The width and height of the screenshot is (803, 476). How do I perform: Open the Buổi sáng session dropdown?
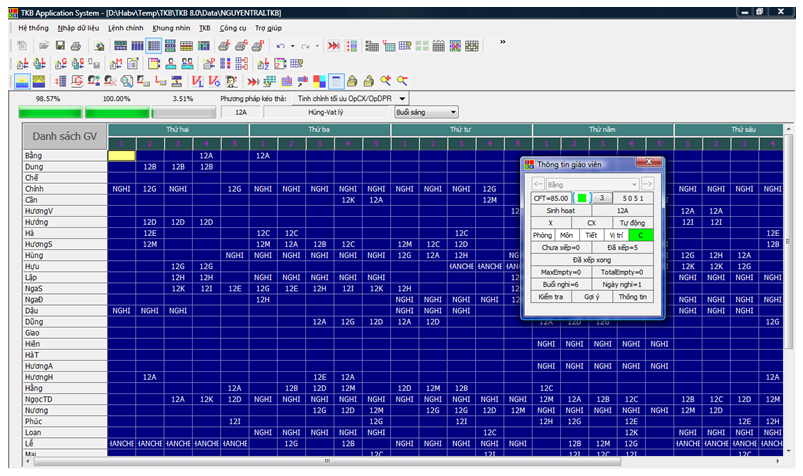426,112
